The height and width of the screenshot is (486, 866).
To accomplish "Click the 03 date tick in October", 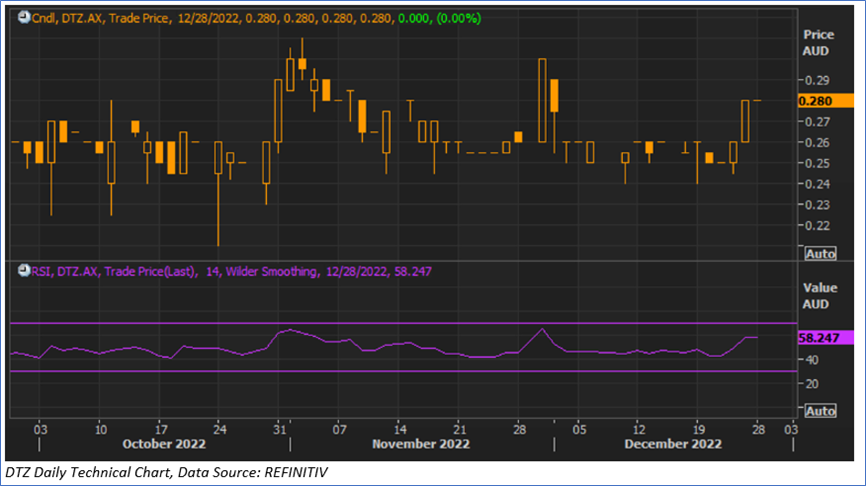I will pyautogui.click(x=40, y=430).
